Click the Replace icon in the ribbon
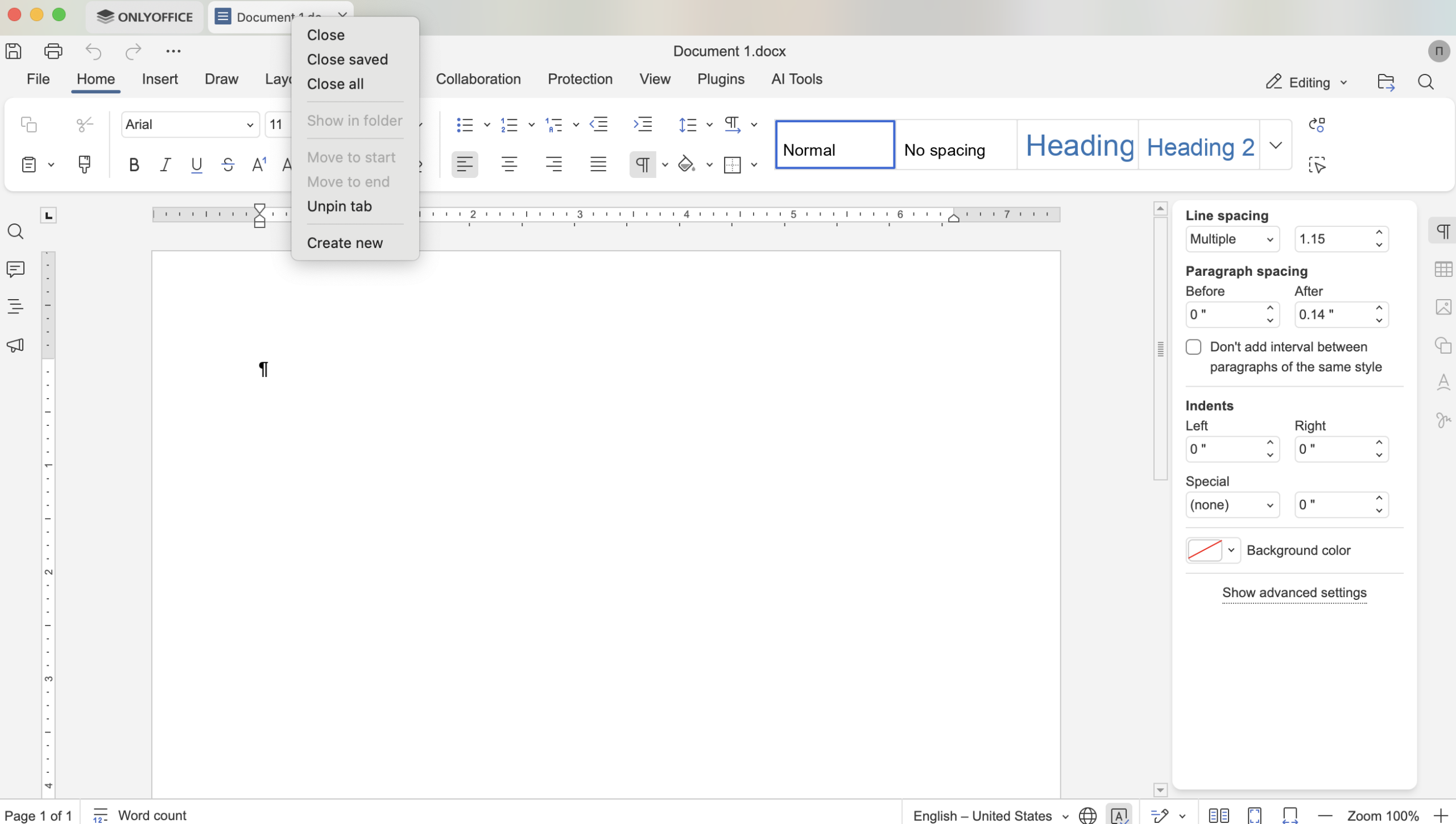 pyautogui.click(x=1317, y=125)
